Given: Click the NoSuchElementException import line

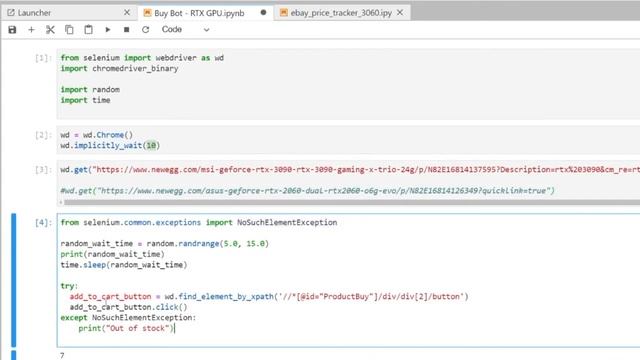Looking at the screenshot, I should 199,222.
